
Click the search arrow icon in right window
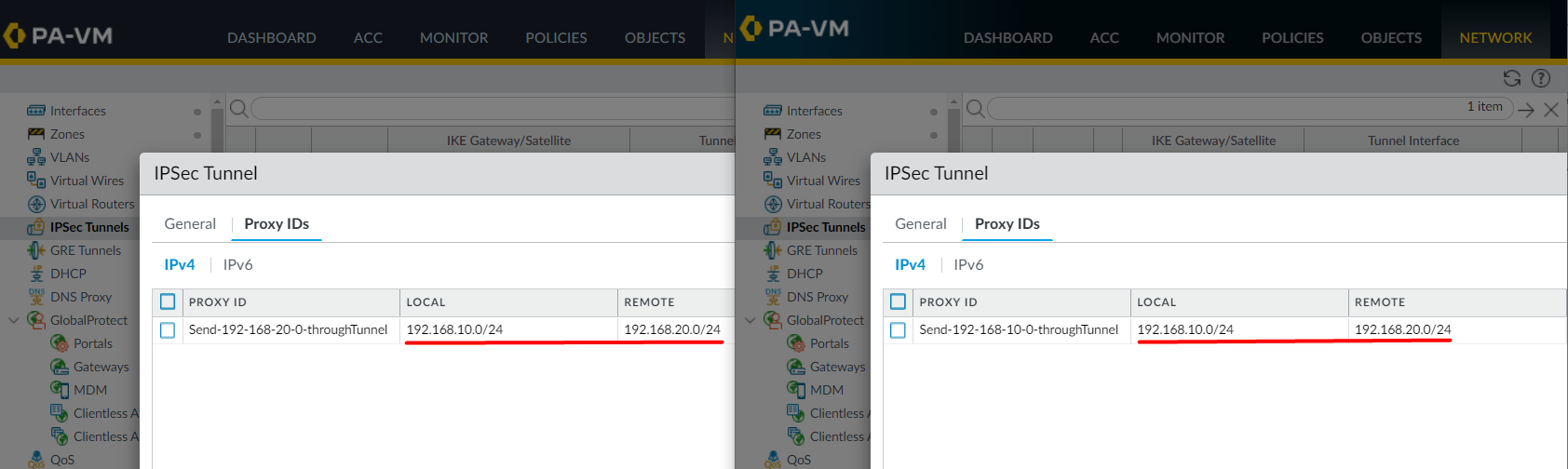(1525, 110)
